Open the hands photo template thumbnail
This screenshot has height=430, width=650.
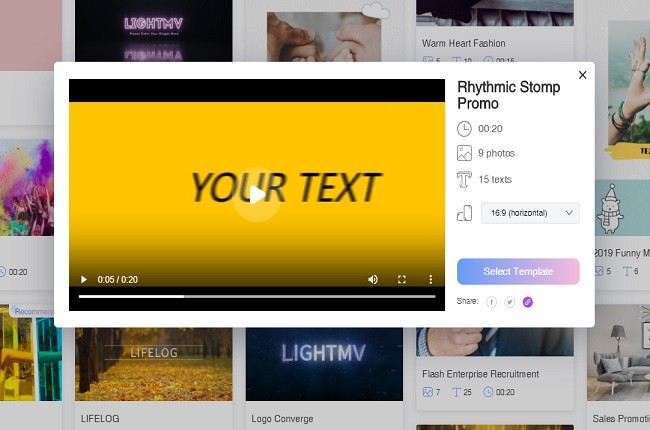[x=324, y=37]
